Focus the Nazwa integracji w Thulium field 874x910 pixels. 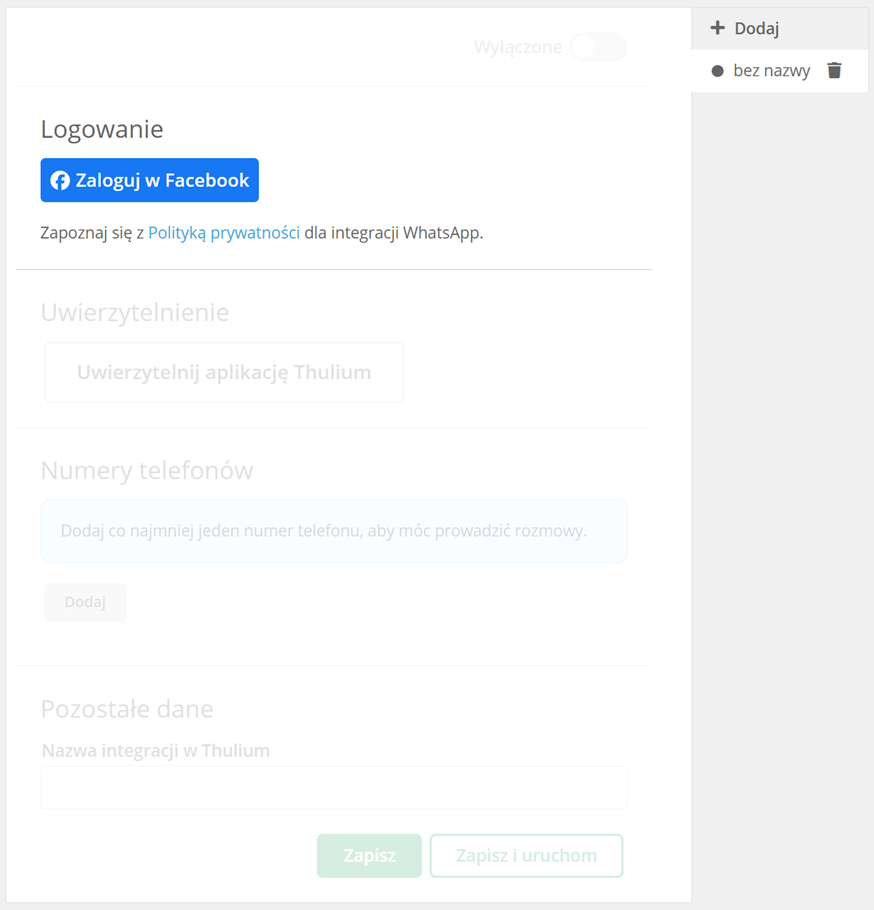tap(334, 787)
